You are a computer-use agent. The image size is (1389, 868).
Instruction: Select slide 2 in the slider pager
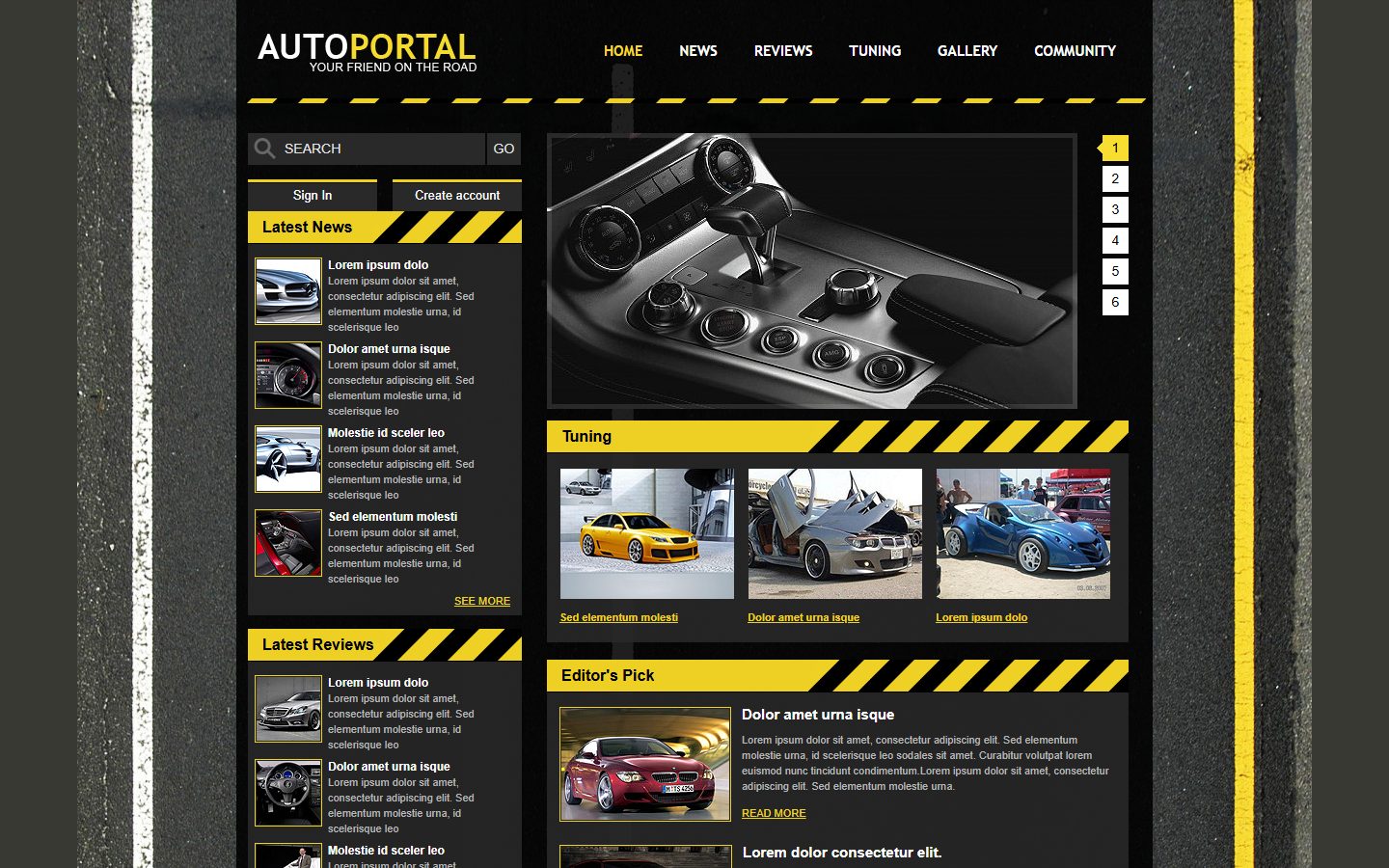(1115, 178)
